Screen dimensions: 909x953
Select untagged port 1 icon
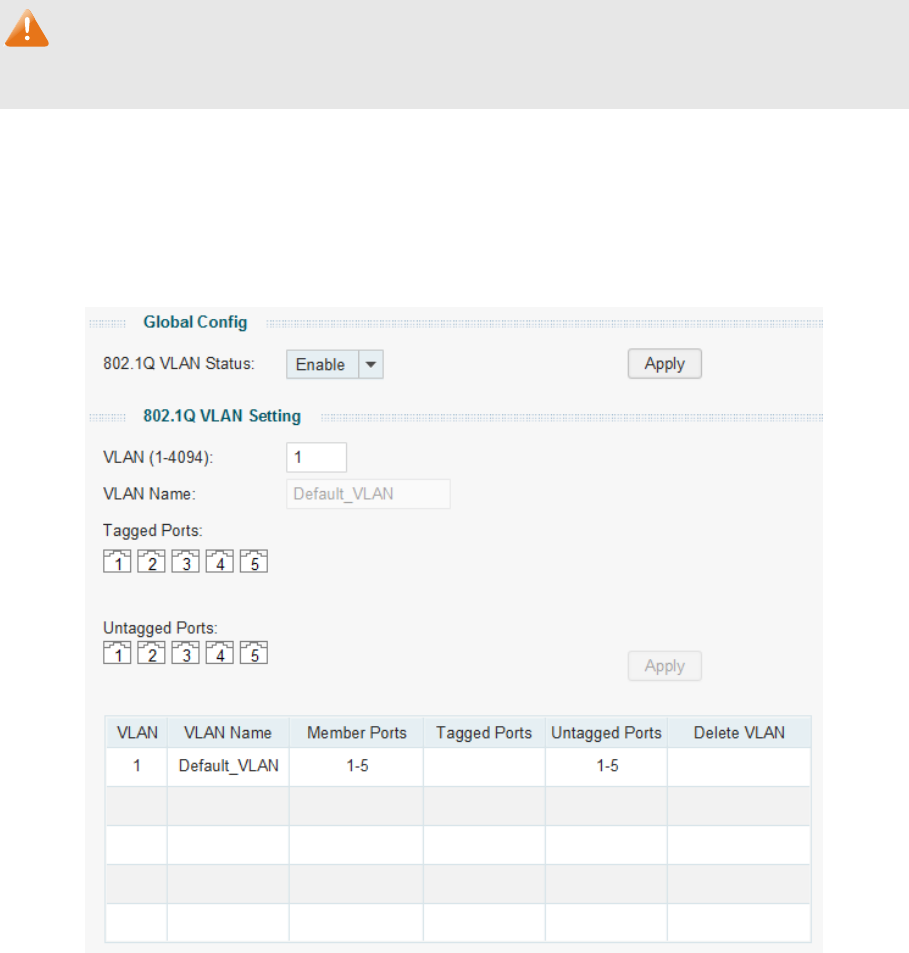pos(117,652)
